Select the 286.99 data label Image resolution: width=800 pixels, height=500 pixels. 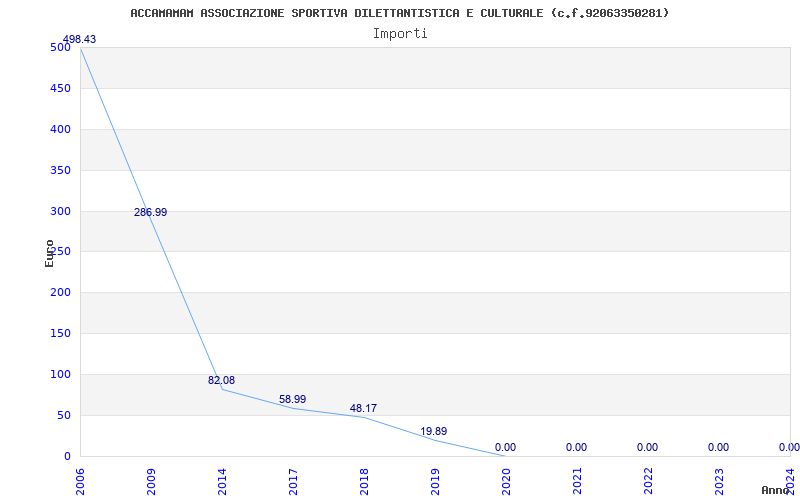[151, 212]
